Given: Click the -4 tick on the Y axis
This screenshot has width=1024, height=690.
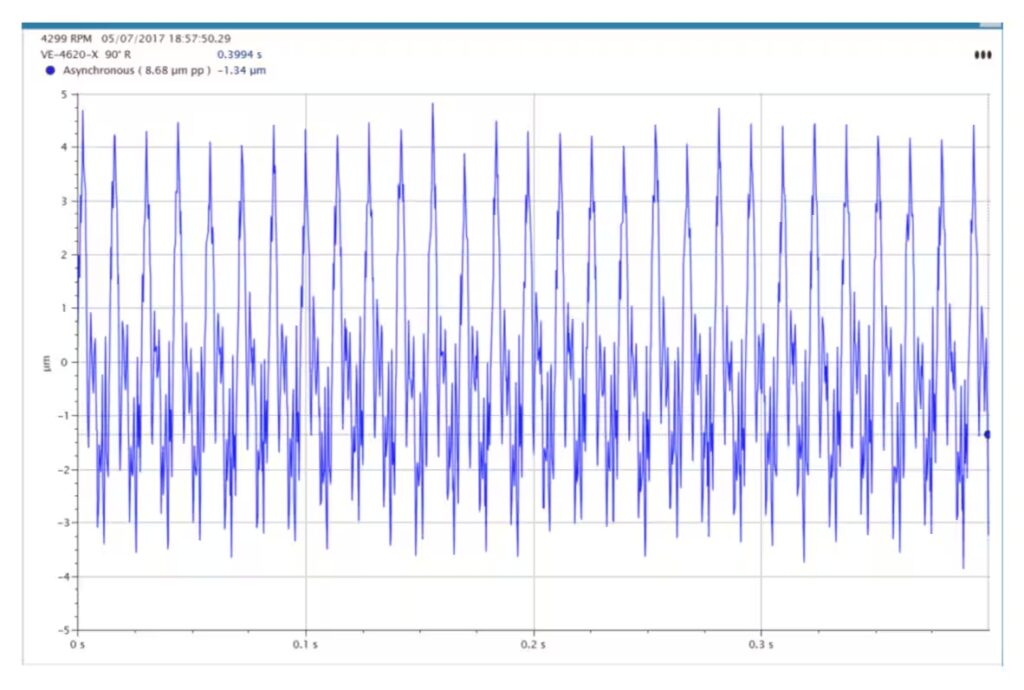Looking at the screenshot, I should click(x=61, y=576).
